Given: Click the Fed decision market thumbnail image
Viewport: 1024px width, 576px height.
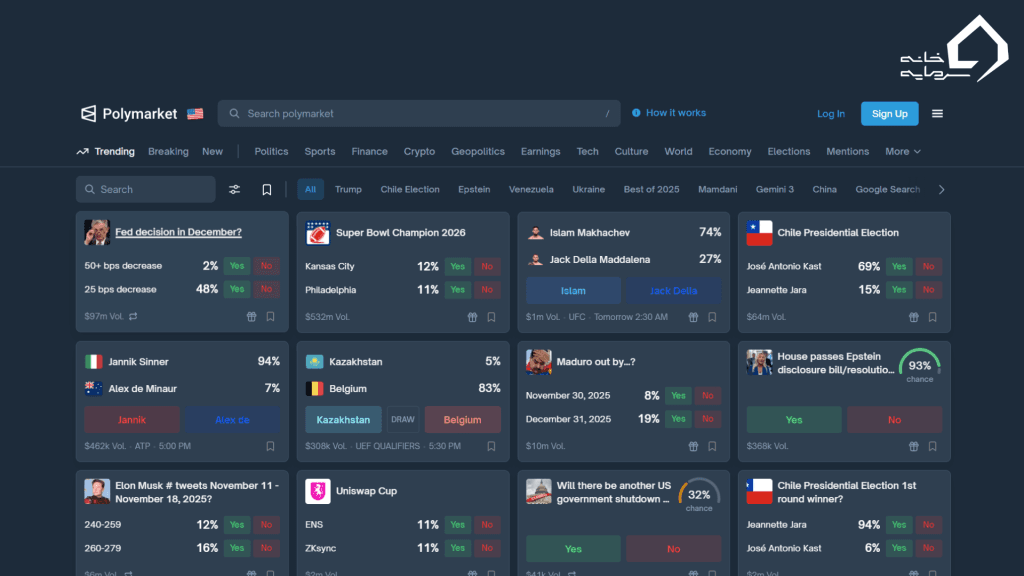Looking at the screenshot, I should 97,232.
